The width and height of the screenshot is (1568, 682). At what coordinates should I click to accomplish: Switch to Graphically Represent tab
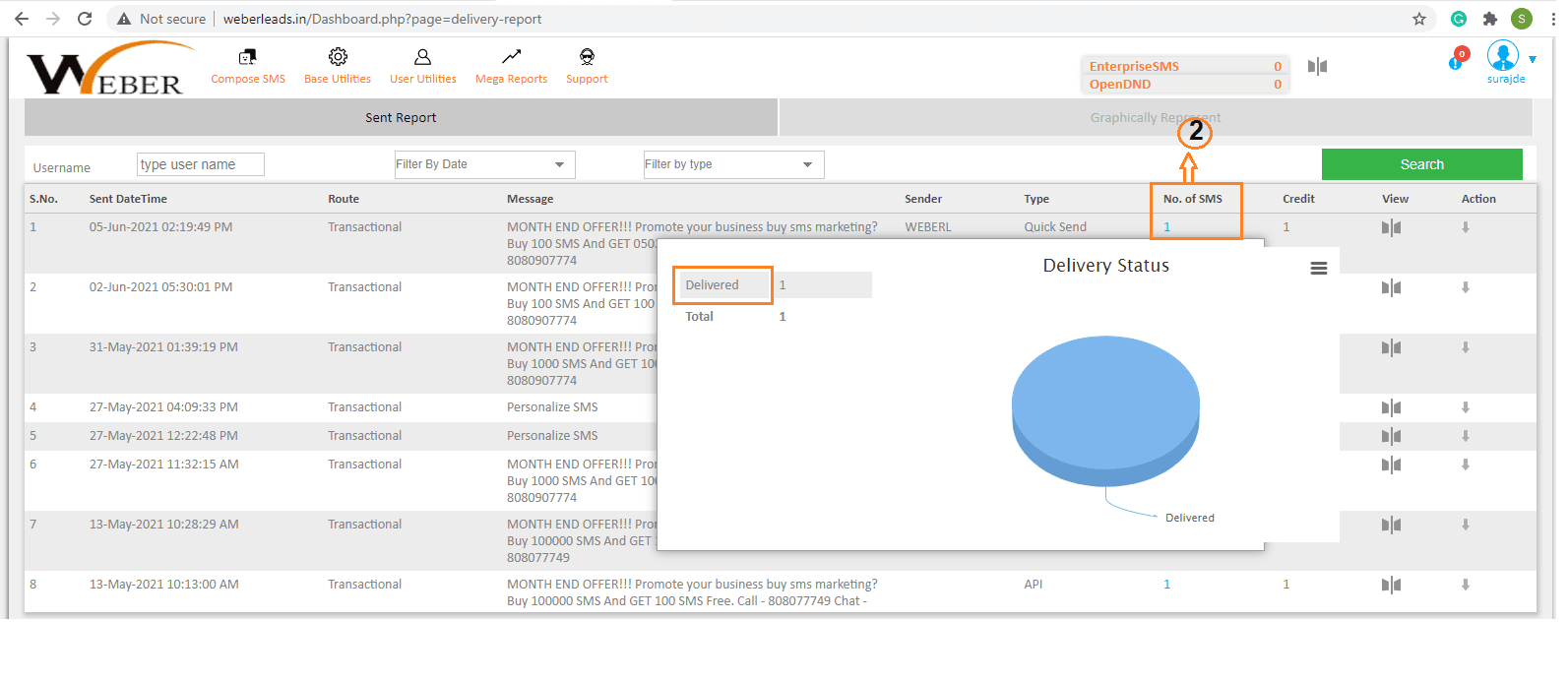[x=1155, y=117]
